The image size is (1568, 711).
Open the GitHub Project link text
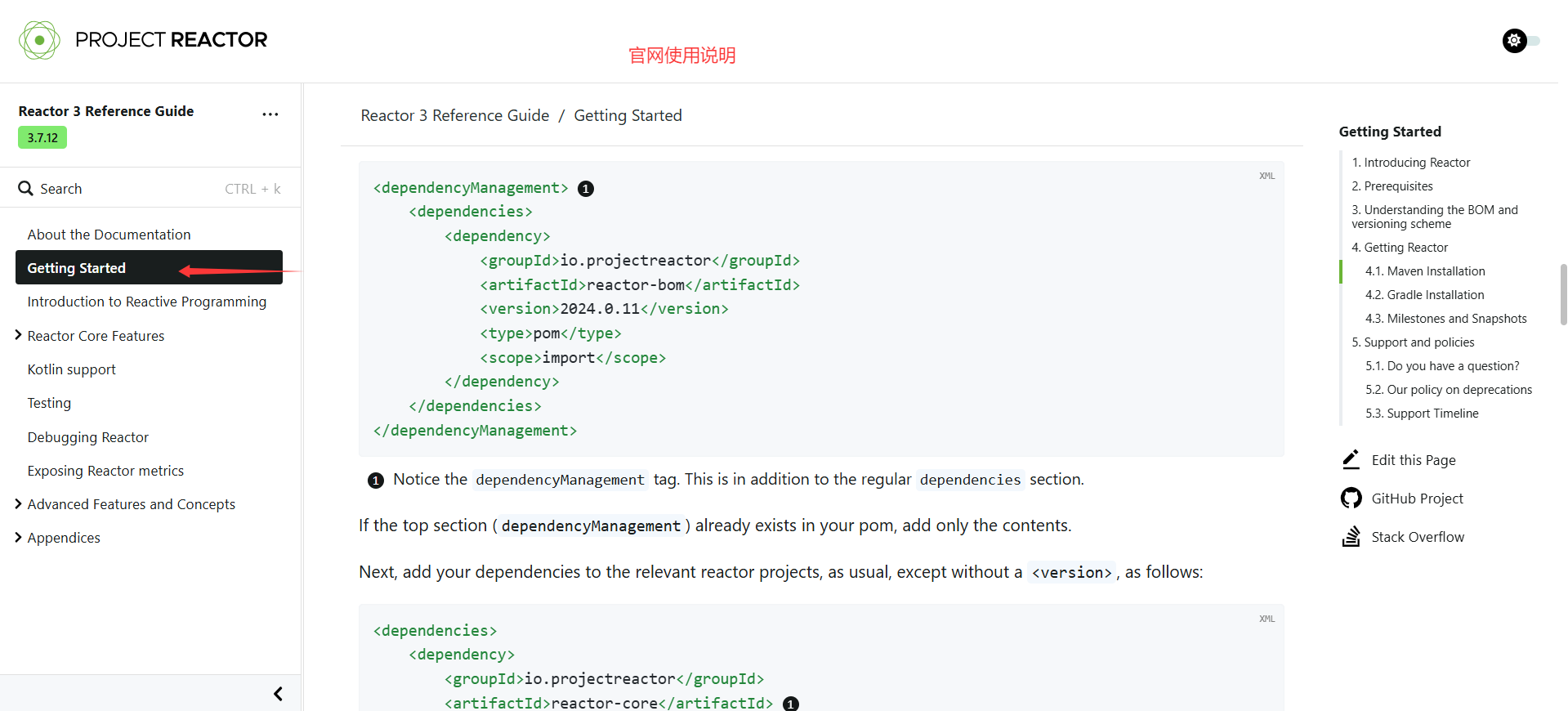tap(1418, 499)
